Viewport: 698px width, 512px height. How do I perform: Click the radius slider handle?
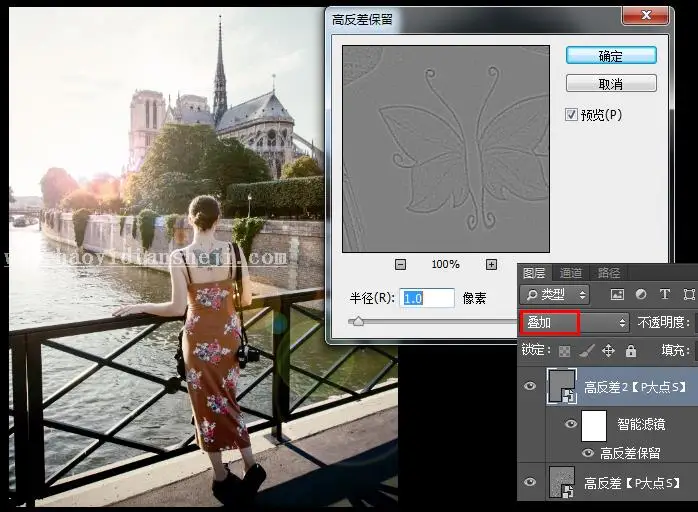tap(358, 321)
